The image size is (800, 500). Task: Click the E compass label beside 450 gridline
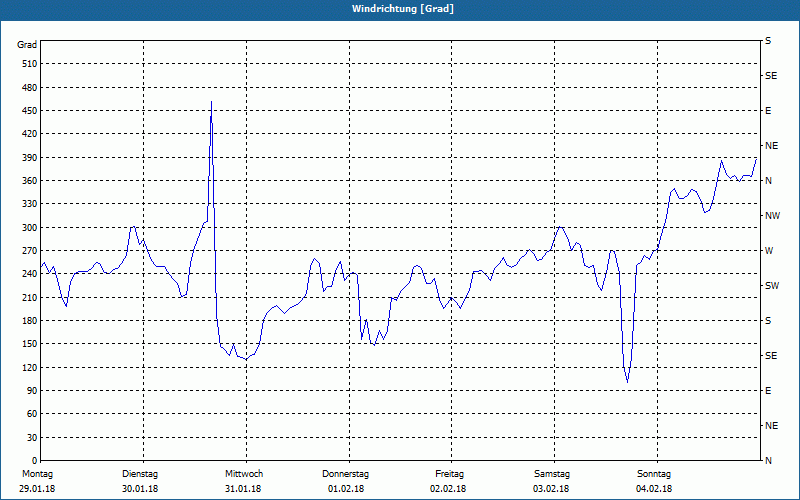pyautogui.click(x=768, y=111)
